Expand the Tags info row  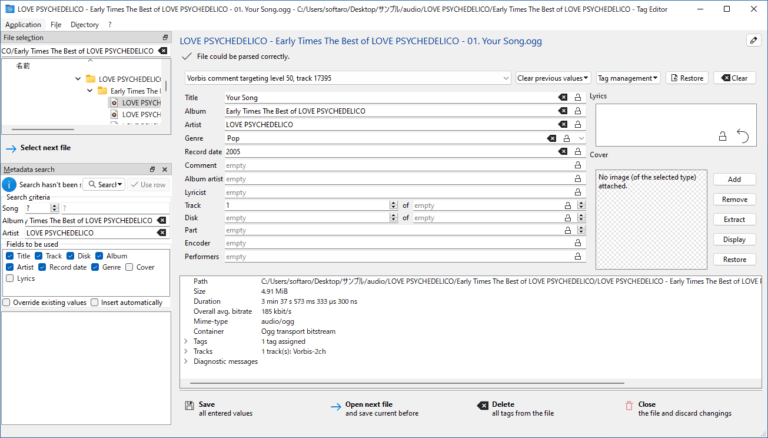tap(186, 341)
